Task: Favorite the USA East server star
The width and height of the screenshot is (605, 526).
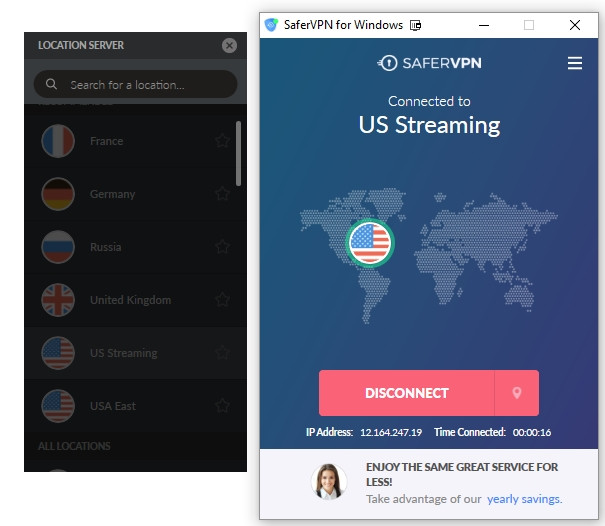Action: [x=222, y=406]
